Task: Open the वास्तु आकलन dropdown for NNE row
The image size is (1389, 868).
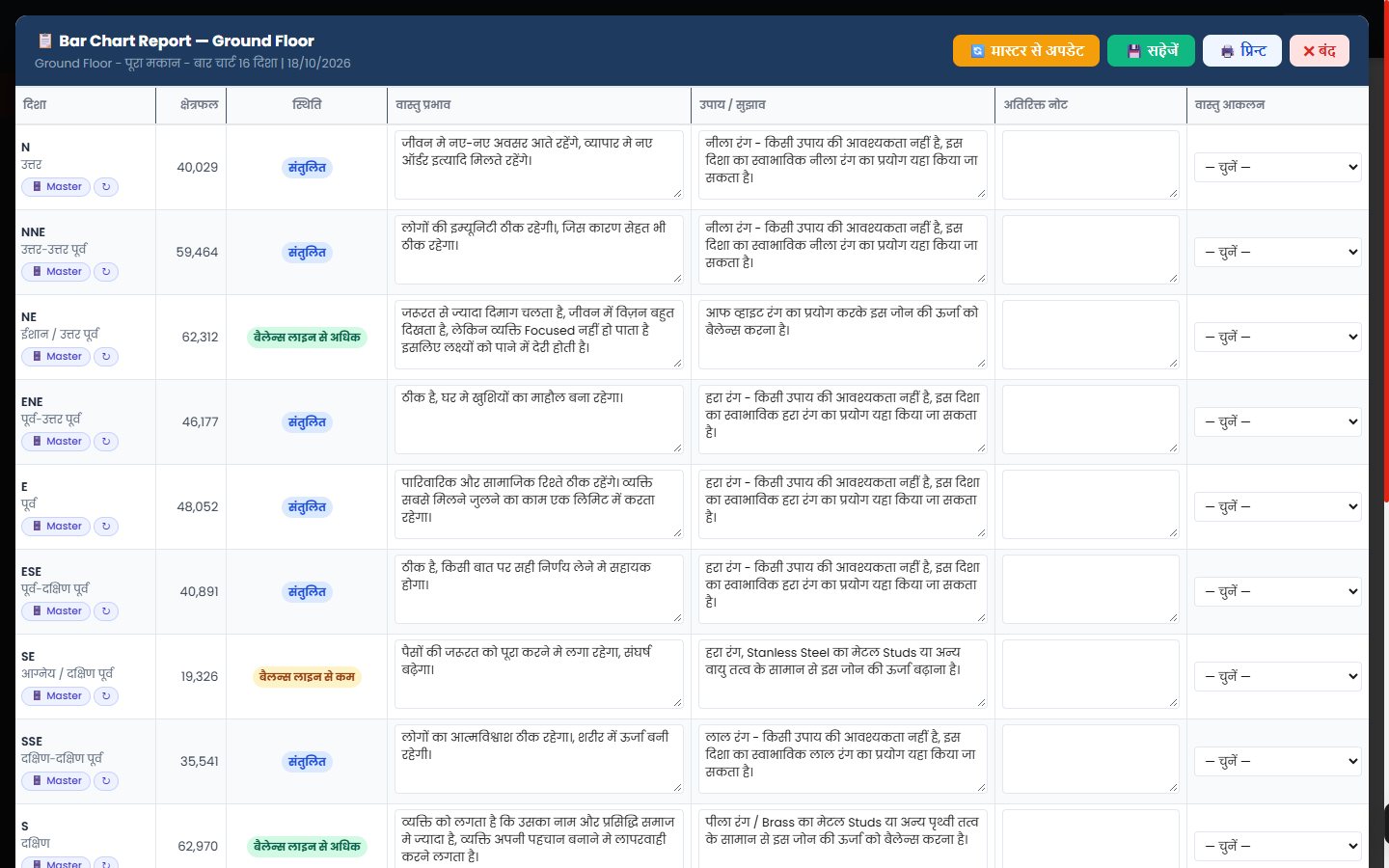Action: tap(1278, 252)
